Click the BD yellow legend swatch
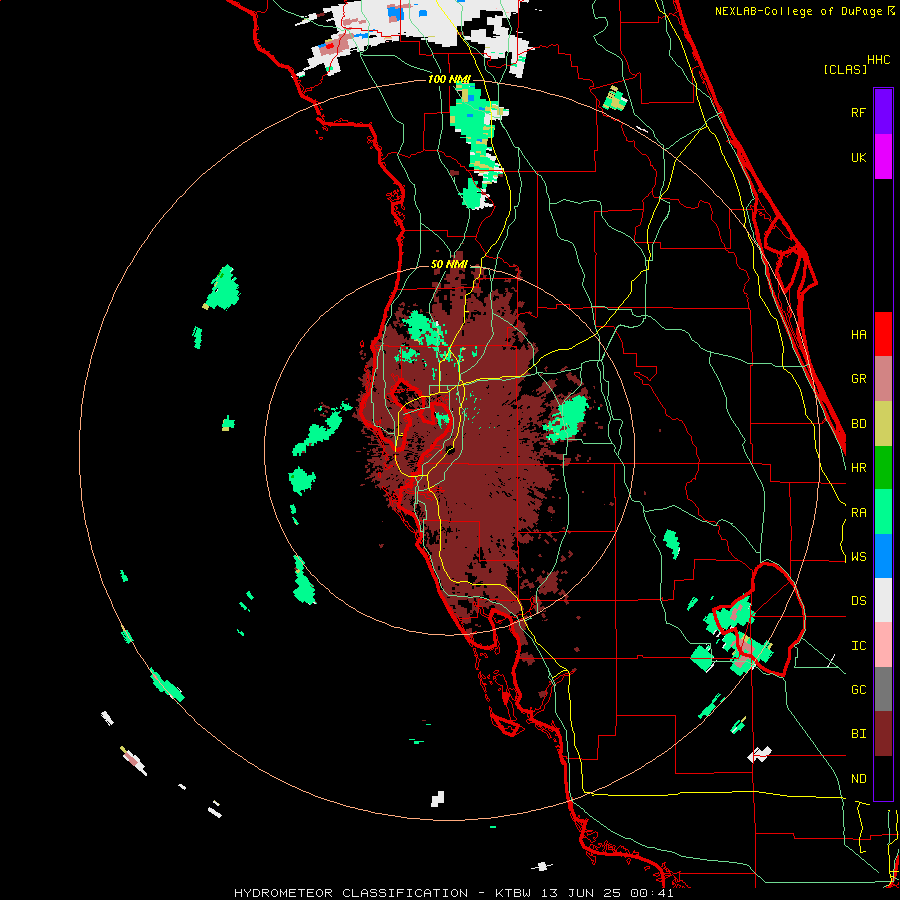 (x=883, y=424)
